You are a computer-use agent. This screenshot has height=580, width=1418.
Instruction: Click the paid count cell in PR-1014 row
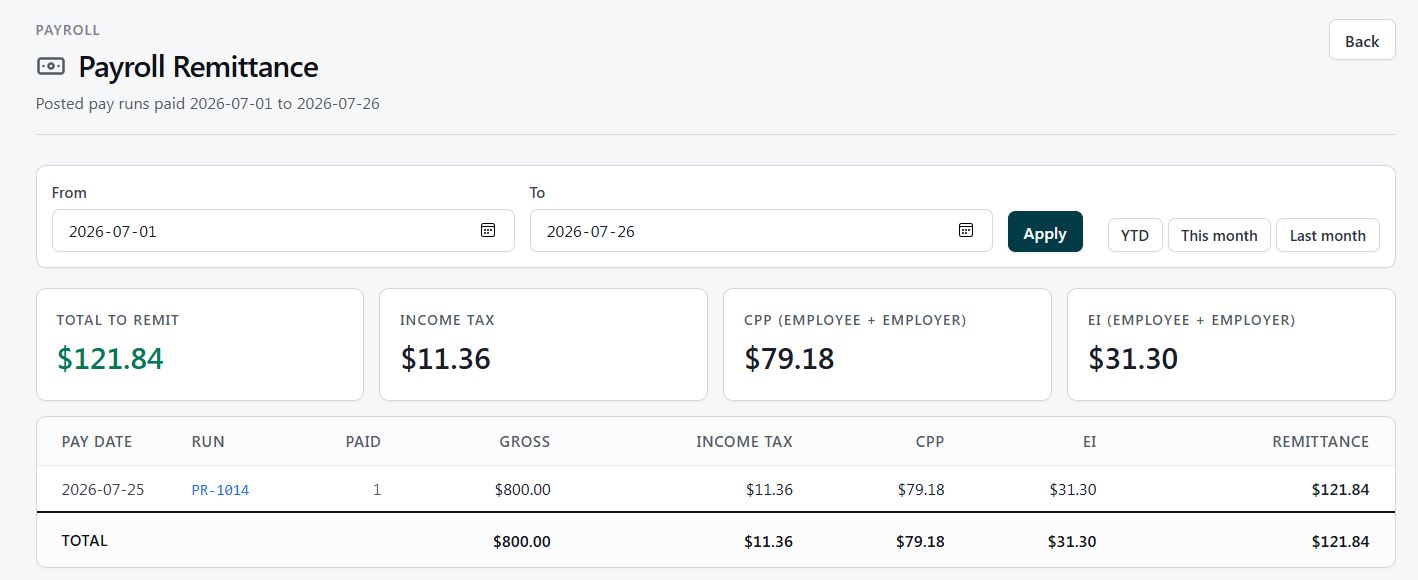(376, 490)
